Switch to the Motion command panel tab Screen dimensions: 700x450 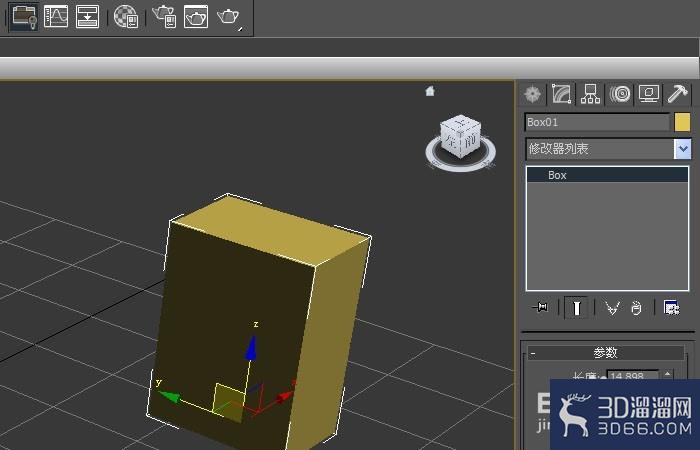620,94
